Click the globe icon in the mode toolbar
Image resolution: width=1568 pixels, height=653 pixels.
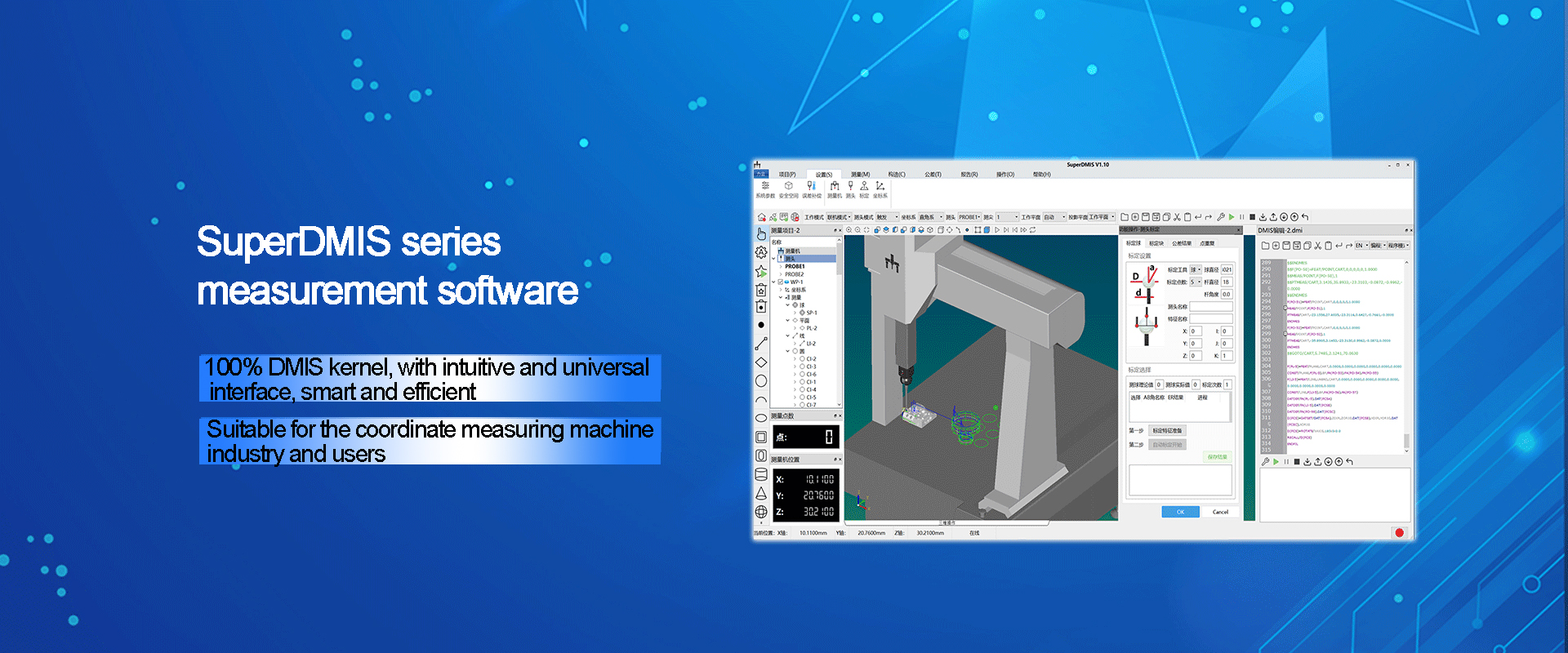(x=795, y=217)
